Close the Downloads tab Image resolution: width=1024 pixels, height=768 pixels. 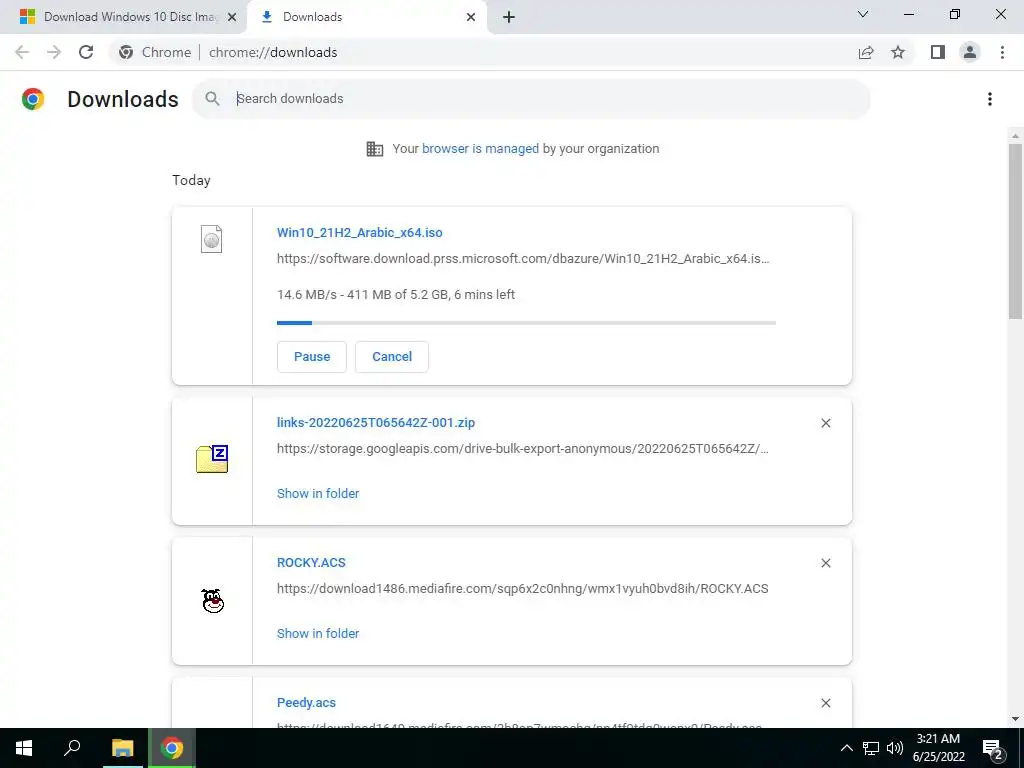point(471,17)
